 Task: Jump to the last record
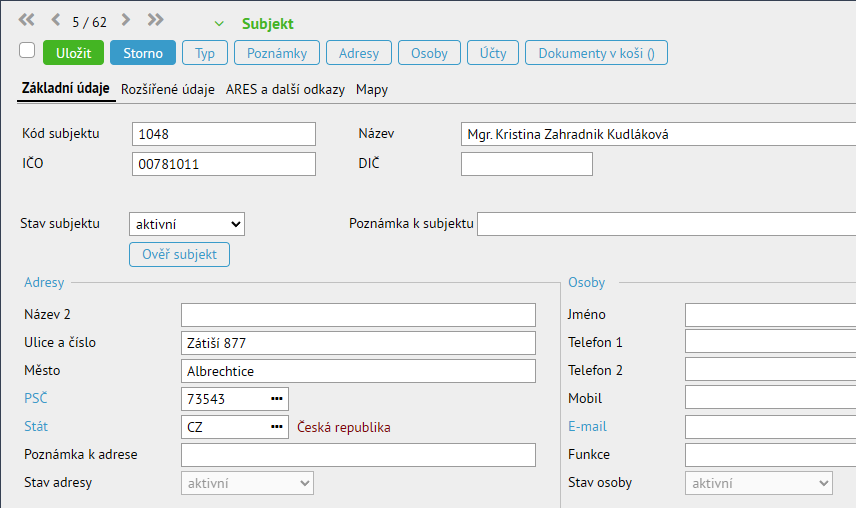click(155, 20)
